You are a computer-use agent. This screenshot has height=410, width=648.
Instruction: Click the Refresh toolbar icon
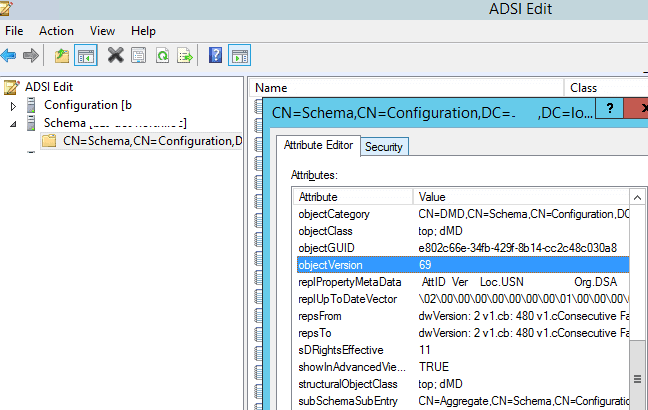[x=162, y=55]
